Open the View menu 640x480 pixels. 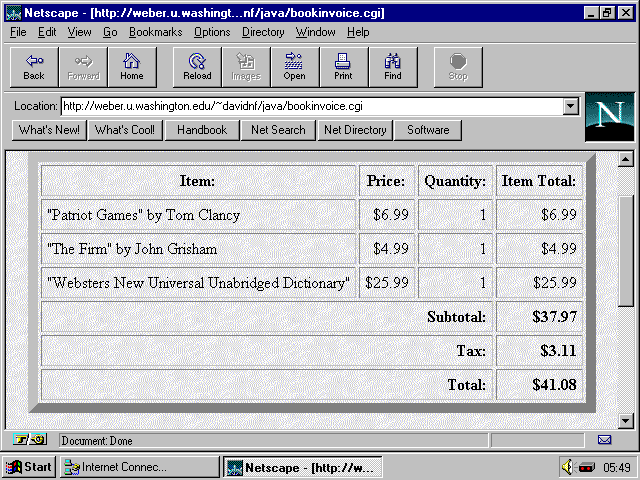(x=79, y=32)
